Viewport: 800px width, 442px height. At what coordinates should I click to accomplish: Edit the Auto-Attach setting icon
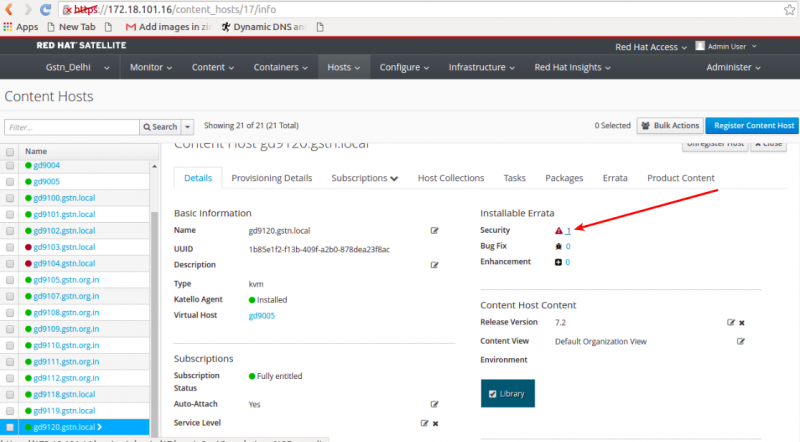coord(434,404)
